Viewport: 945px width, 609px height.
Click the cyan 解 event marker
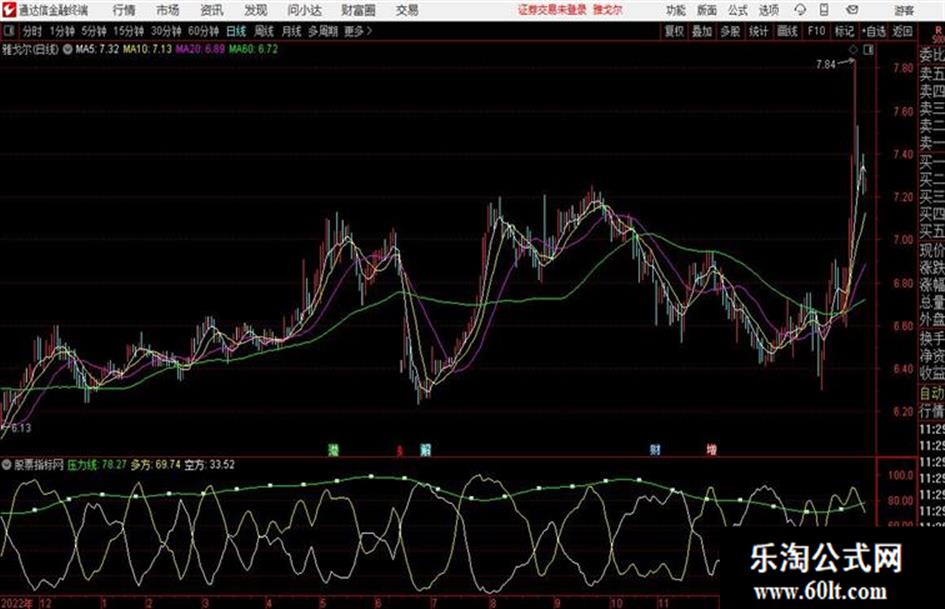point(425,450)
